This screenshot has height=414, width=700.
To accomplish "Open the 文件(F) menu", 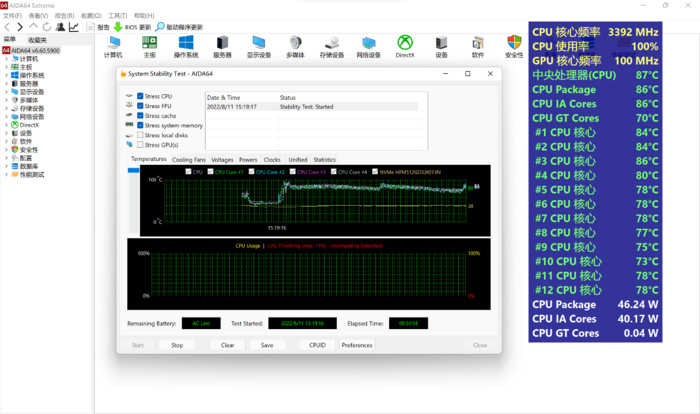I will 12,16.
